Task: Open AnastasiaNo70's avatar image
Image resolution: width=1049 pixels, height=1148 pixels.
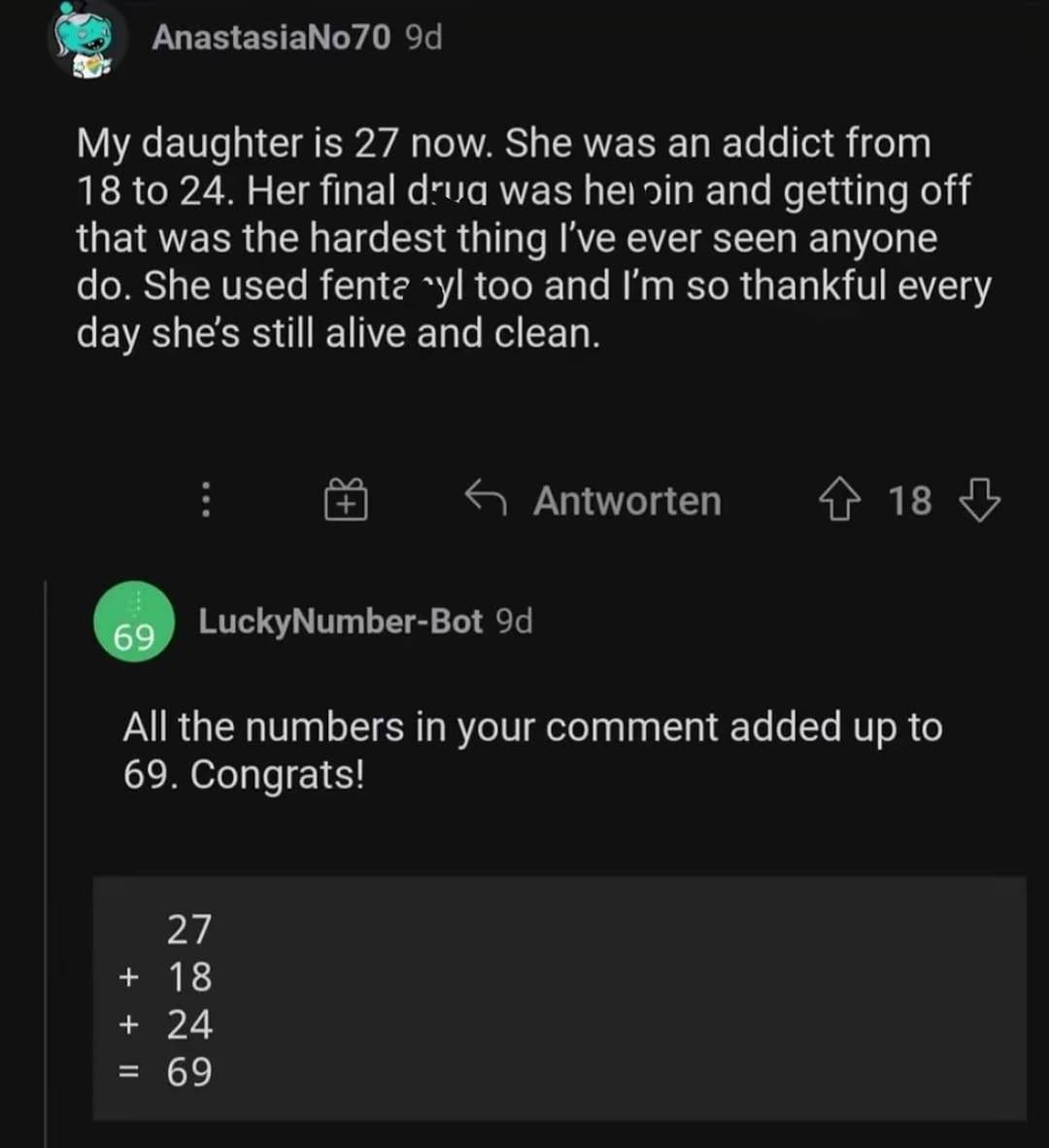Action: tap(86, 39)
